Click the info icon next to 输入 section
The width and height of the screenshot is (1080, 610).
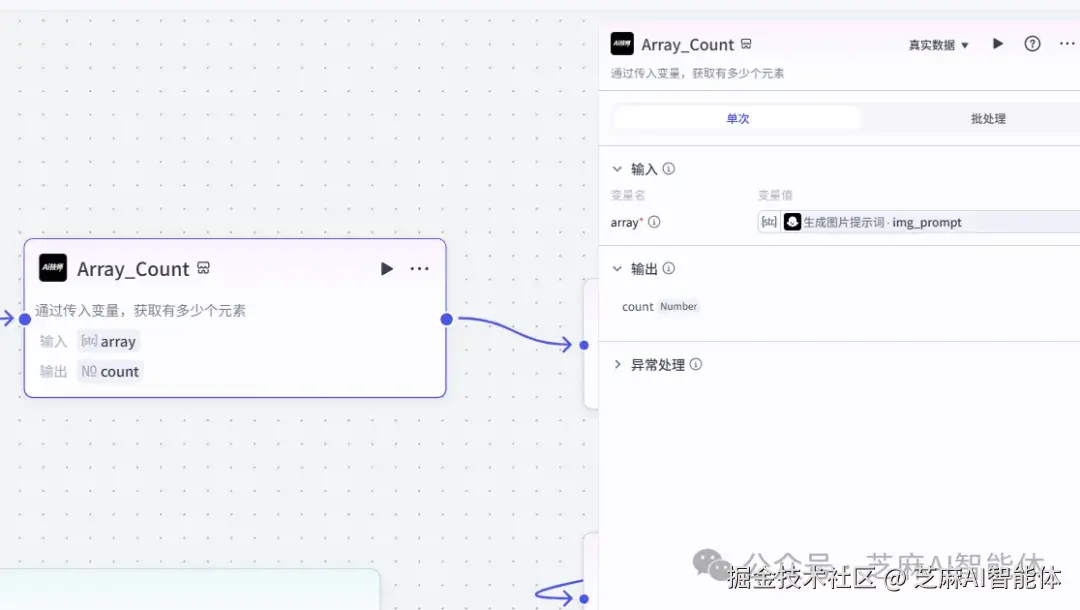[x=668, y=168]
